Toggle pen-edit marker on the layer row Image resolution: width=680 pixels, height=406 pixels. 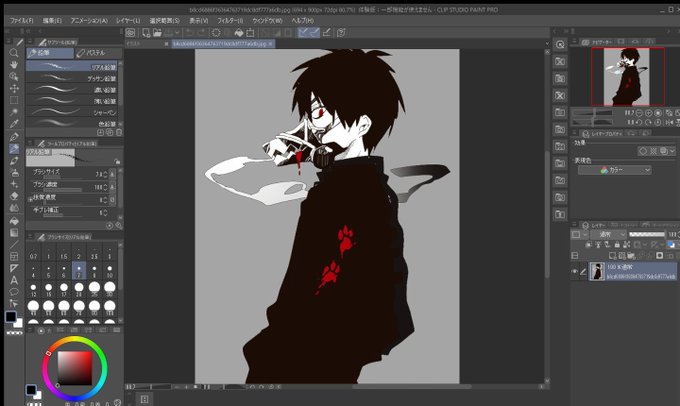[583, 272]
